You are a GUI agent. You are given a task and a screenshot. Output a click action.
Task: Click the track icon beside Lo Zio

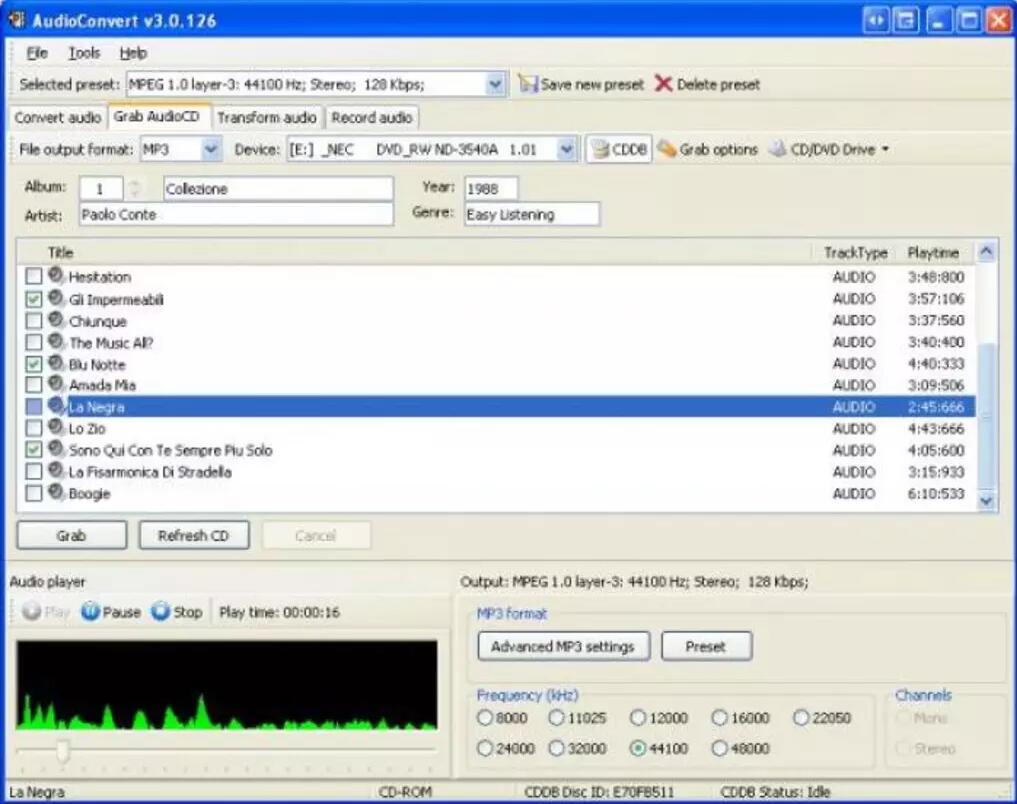point(56,427)
